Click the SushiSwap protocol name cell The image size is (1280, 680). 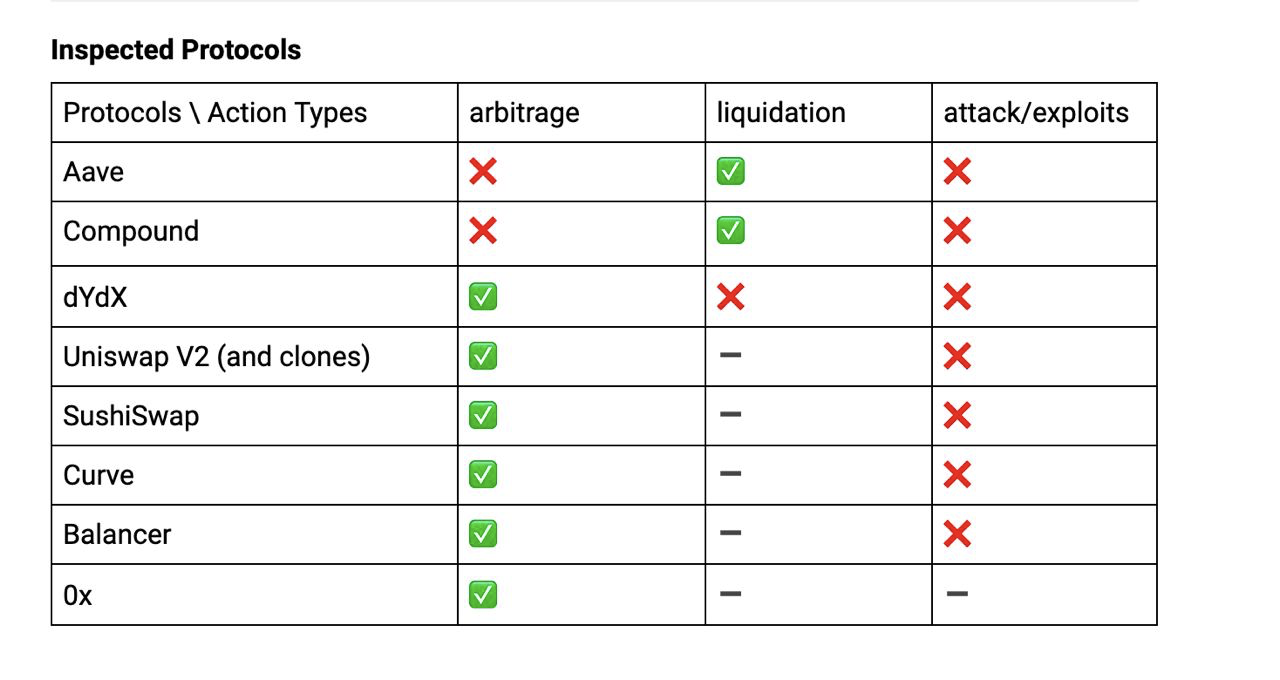131,416
